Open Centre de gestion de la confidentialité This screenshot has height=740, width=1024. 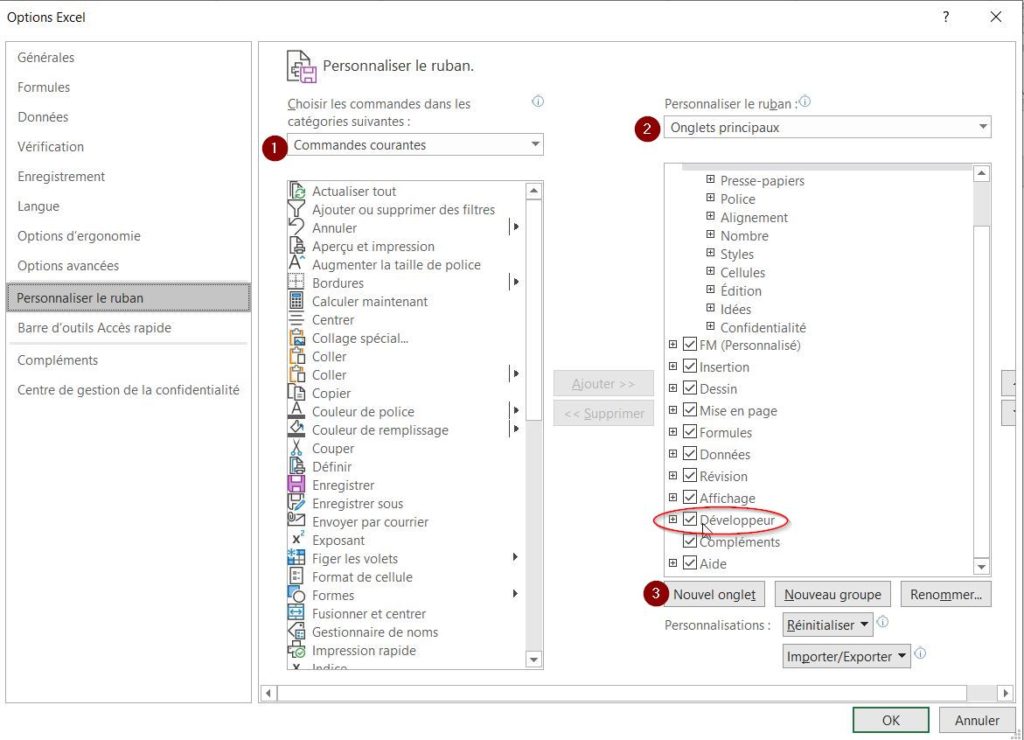128,390
